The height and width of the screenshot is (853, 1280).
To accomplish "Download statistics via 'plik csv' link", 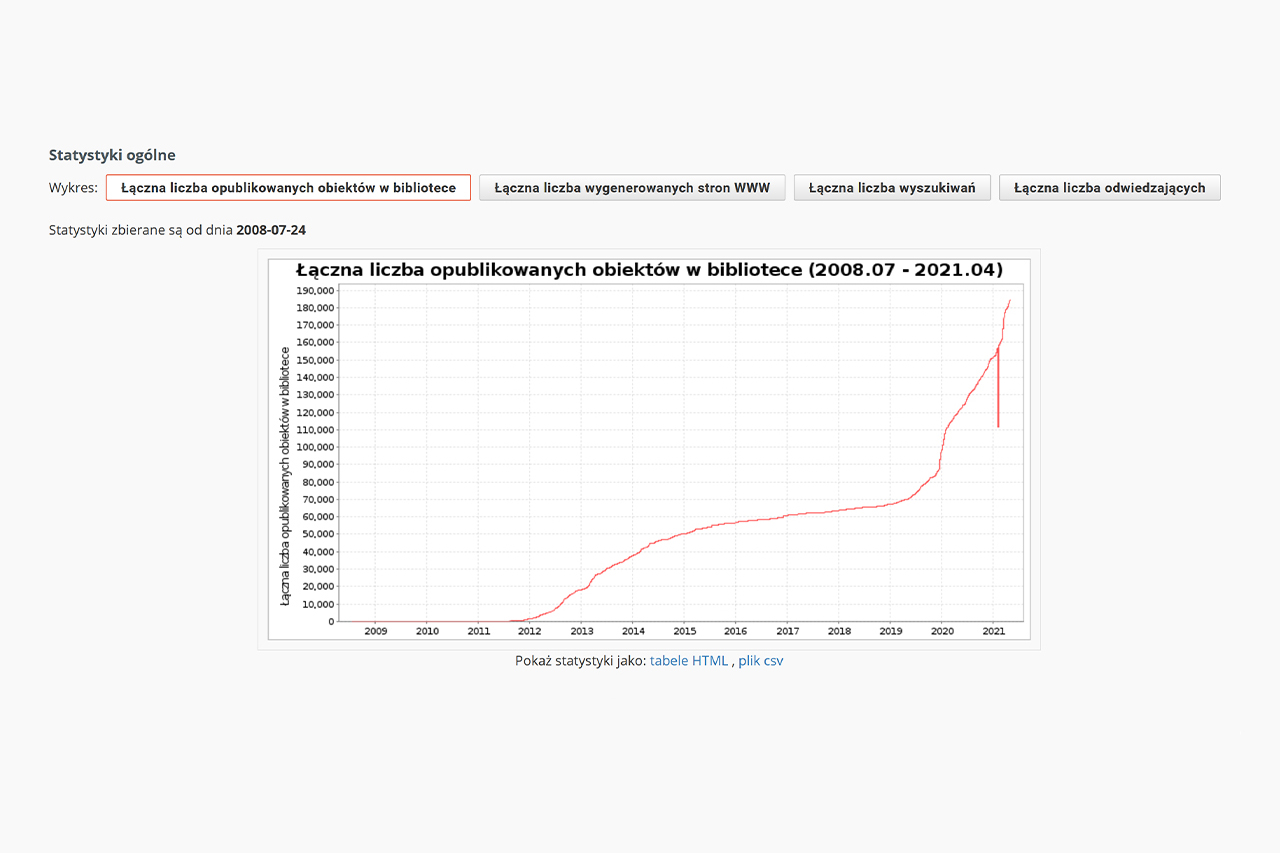I will pos(760,661).
